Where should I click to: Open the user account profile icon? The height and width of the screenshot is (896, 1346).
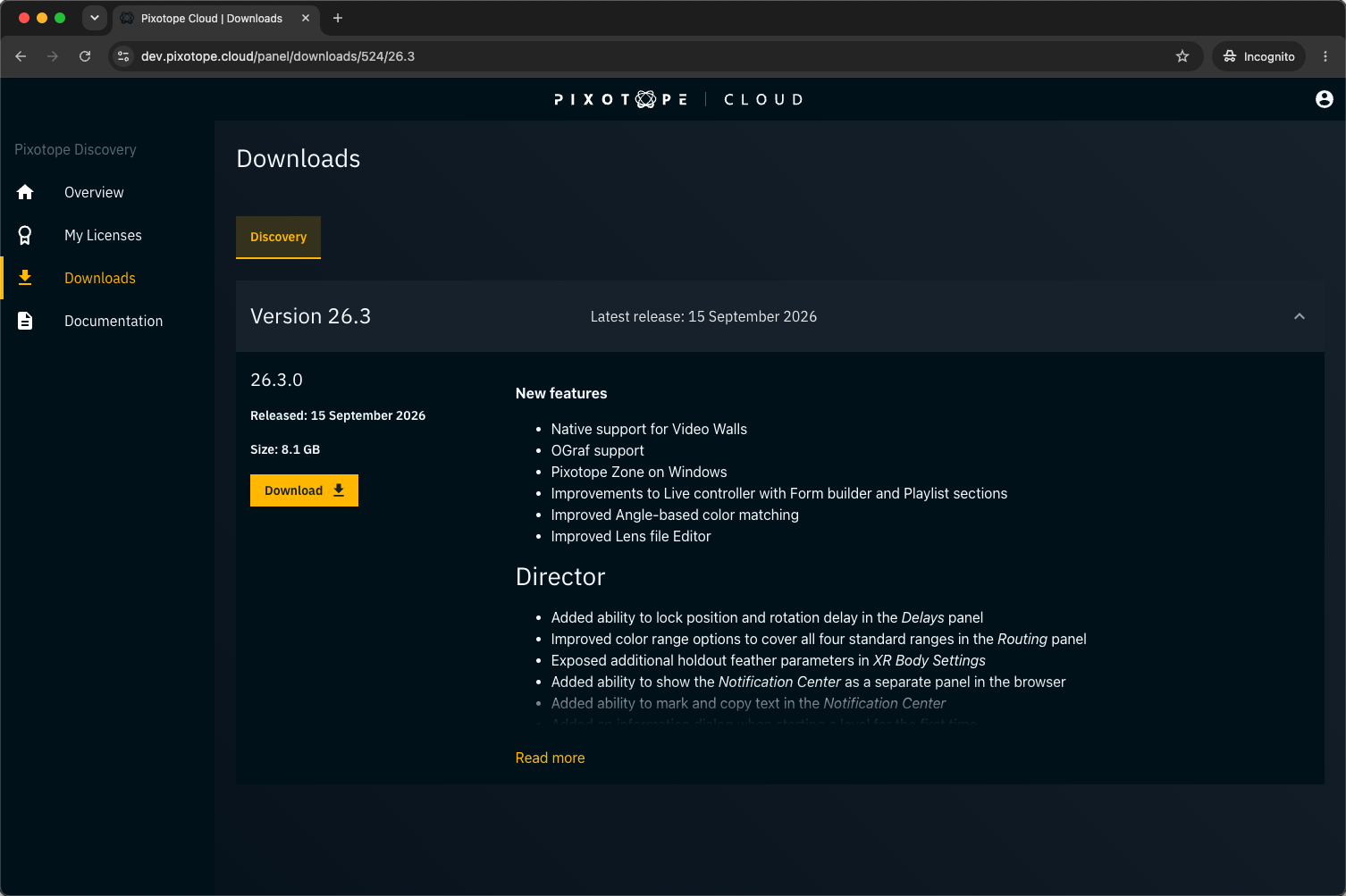1325,99
